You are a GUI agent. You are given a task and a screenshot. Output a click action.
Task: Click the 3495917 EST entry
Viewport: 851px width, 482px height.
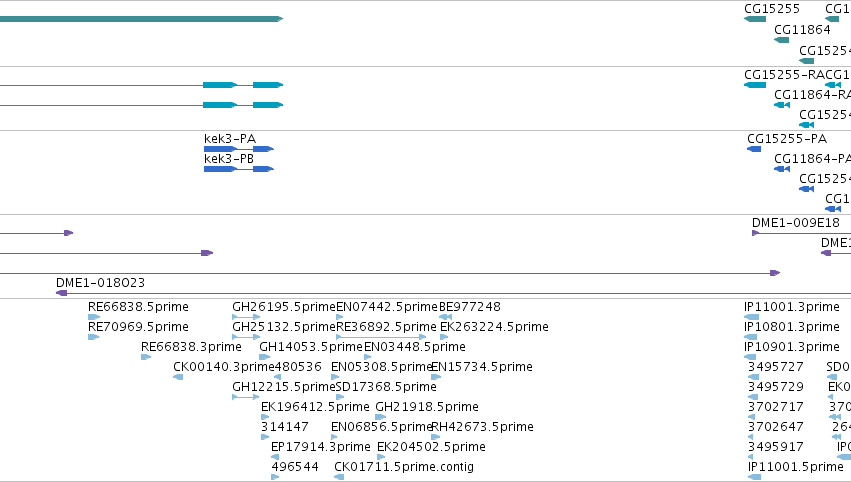coord(776,447)
